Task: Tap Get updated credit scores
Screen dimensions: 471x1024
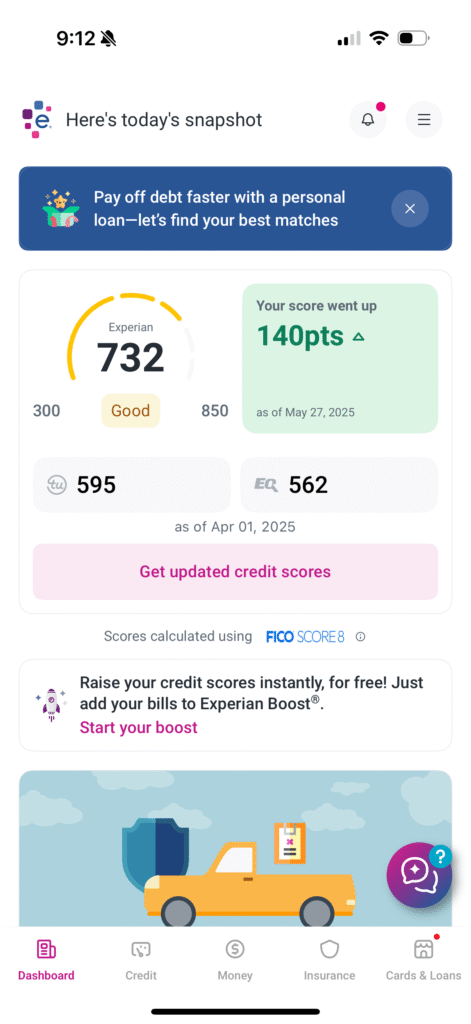Action: pos(235,571)
